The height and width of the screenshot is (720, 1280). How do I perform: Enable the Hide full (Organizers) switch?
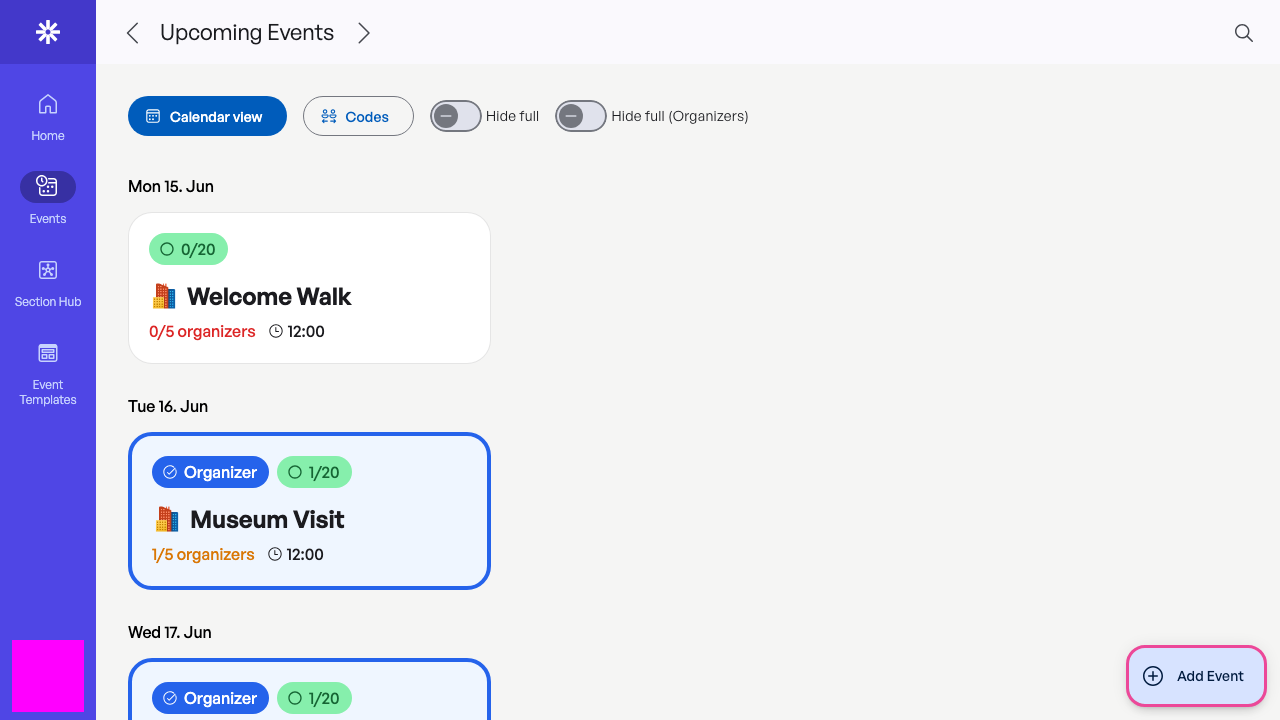(x=581, y=116)
